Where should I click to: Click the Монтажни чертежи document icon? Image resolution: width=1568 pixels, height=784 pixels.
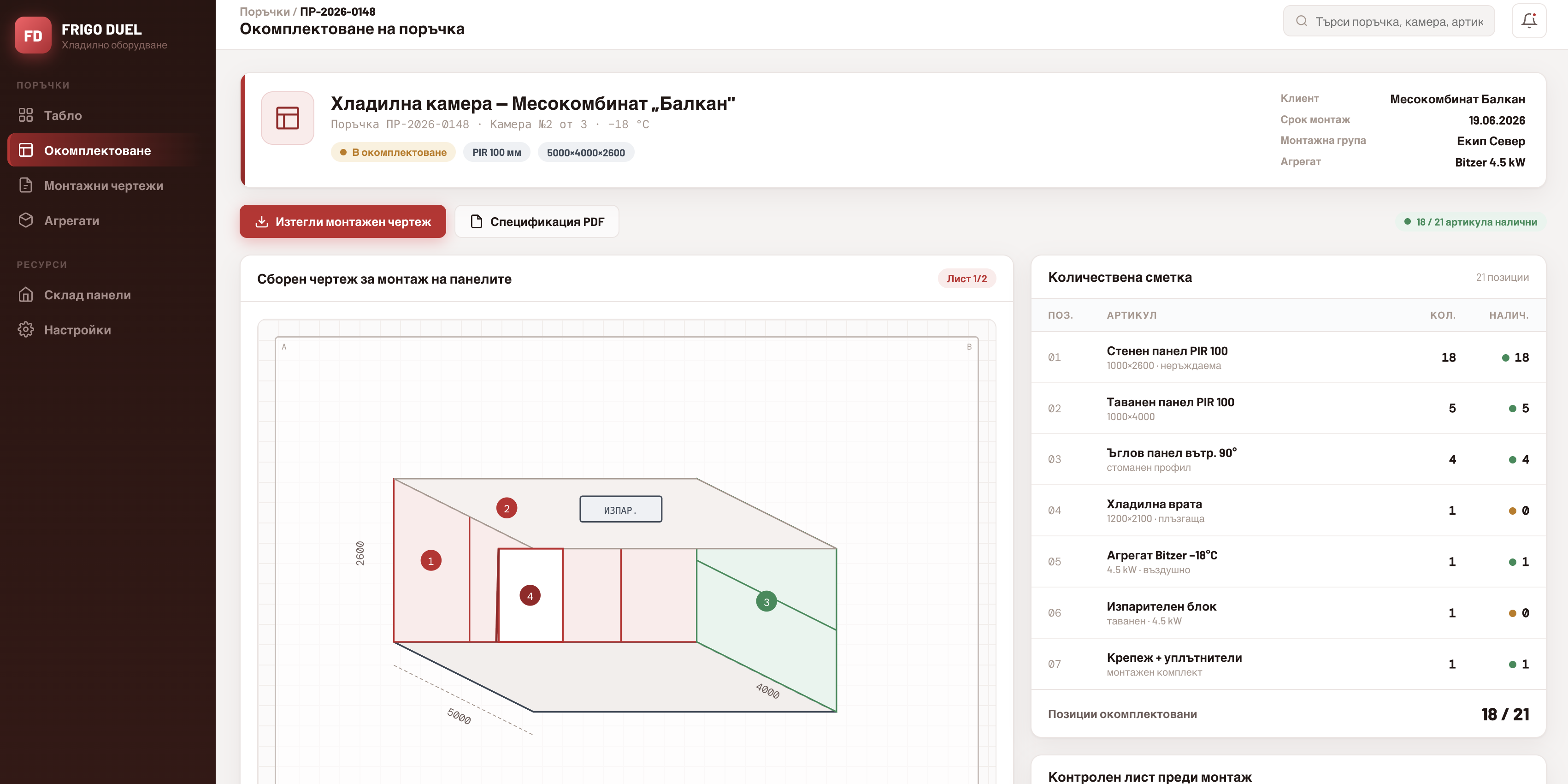click(x=25, y=185)
